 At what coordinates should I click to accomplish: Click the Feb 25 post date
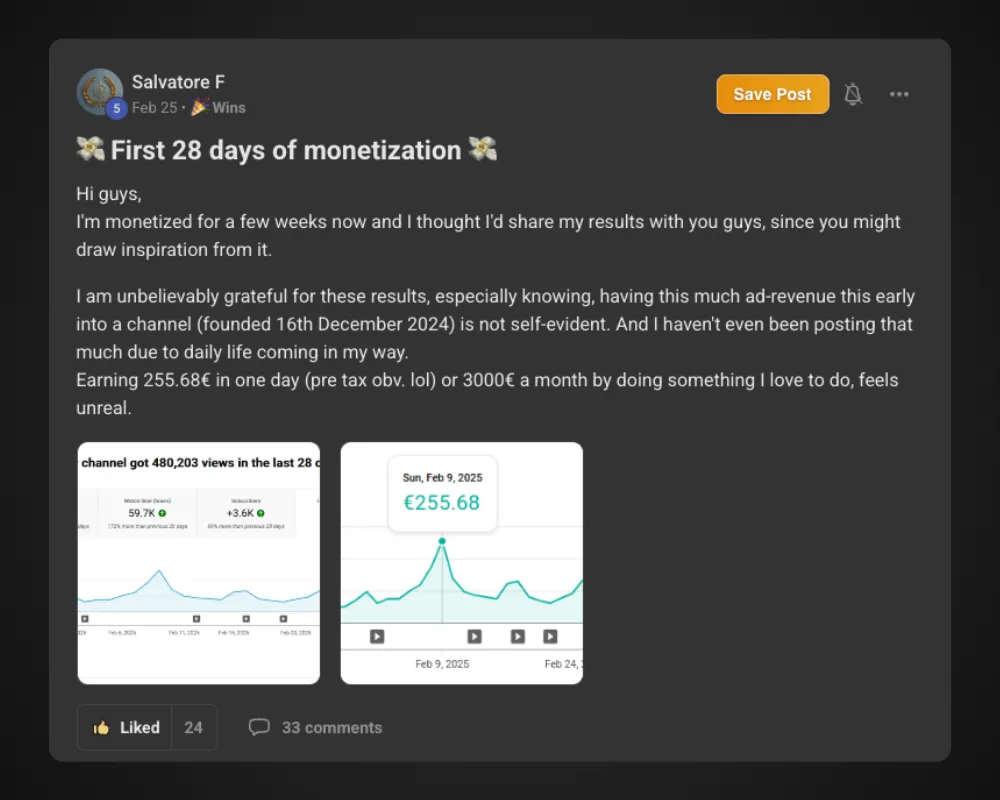[153, 107]
